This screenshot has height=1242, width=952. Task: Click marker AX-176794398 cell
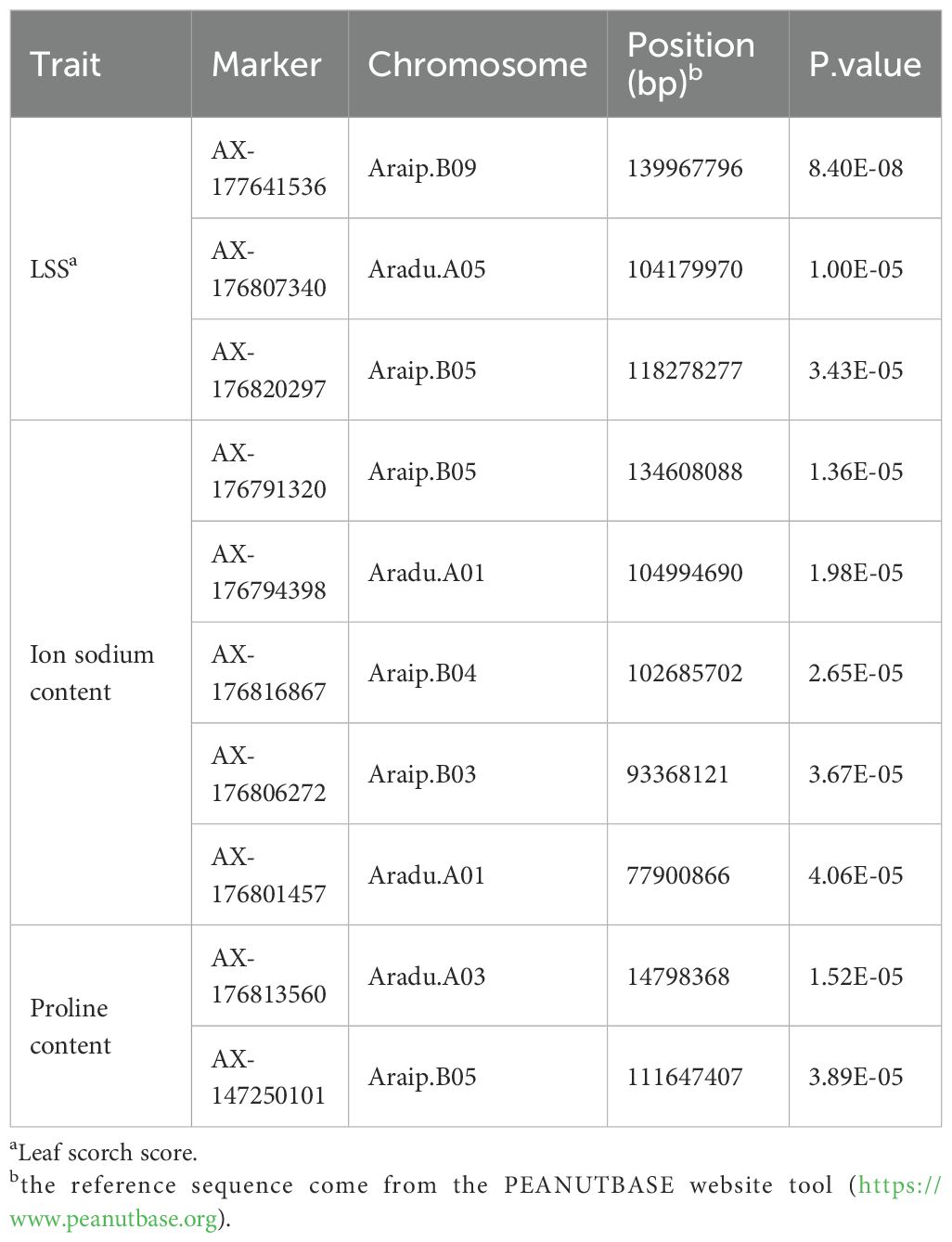[x=268, y=572]
